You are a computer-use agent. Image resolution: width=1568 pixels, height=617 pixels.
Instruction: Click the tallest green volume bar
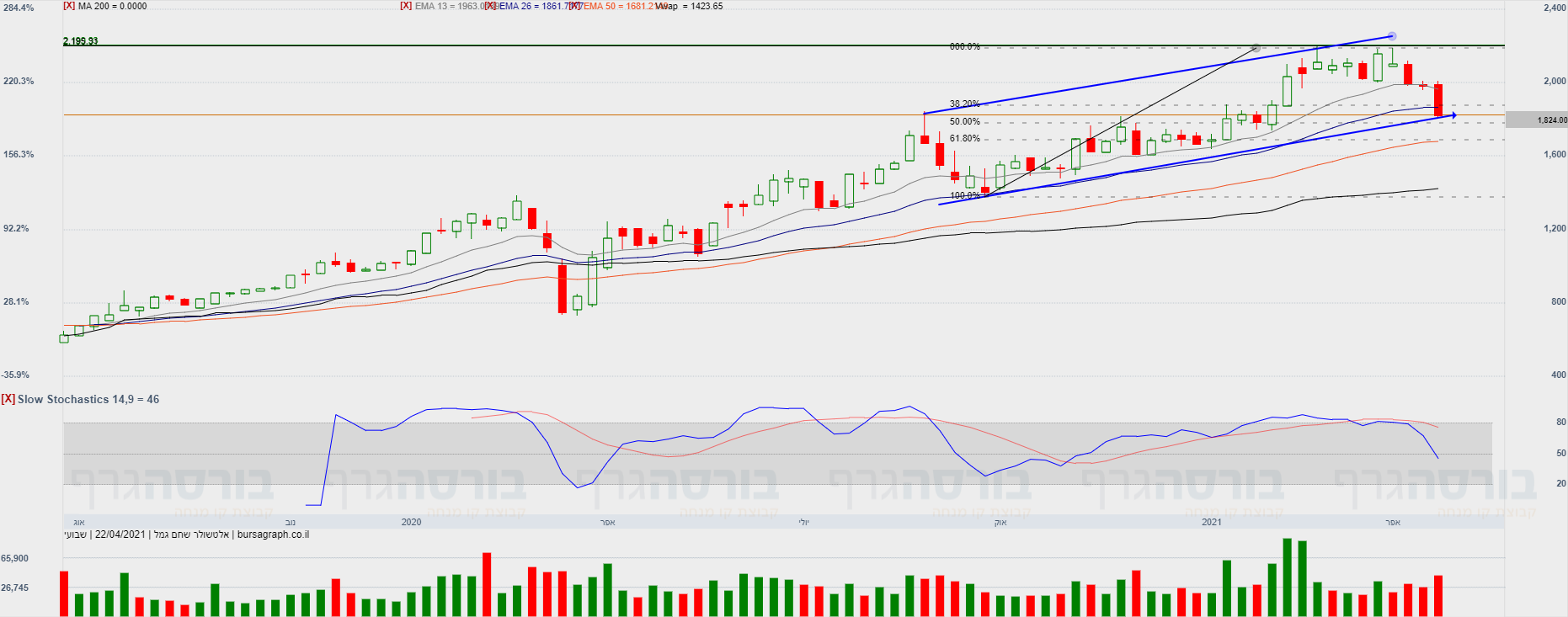pyautogui.click(x=1288, y=577)
